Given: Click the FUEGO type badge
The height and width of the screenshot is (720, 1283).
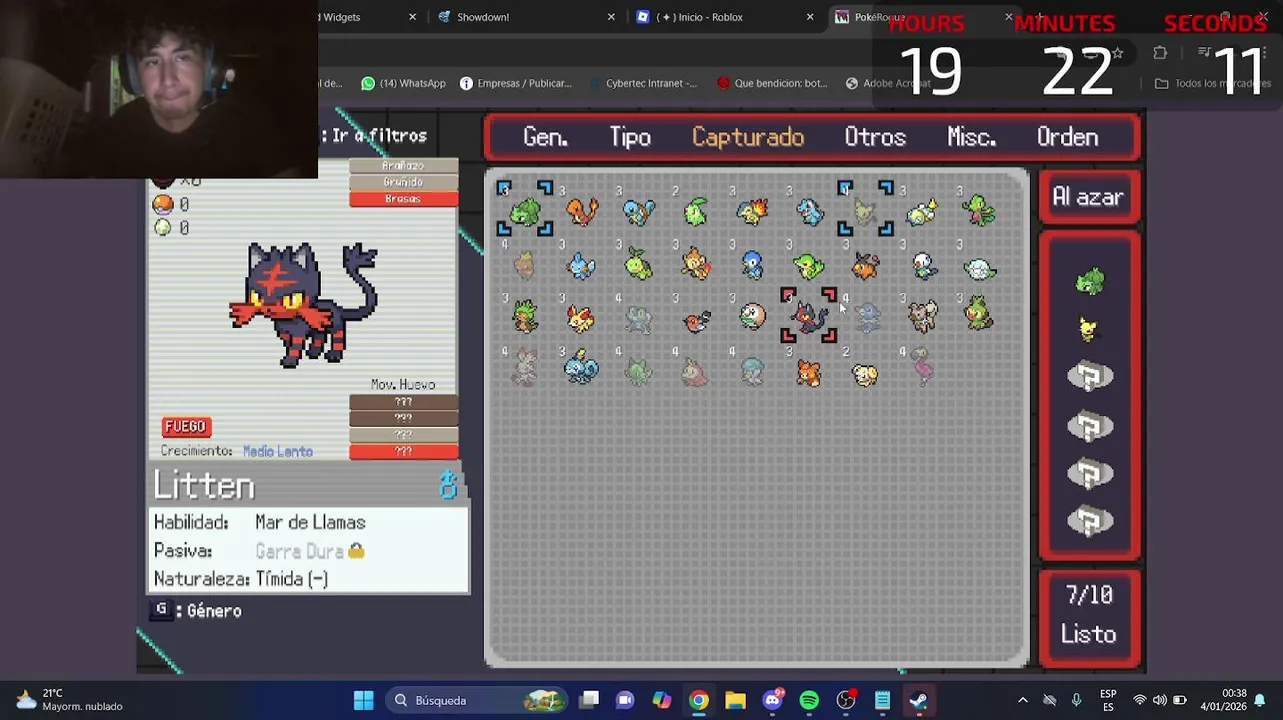Looking at the screenshot, I should coord(185,427).
